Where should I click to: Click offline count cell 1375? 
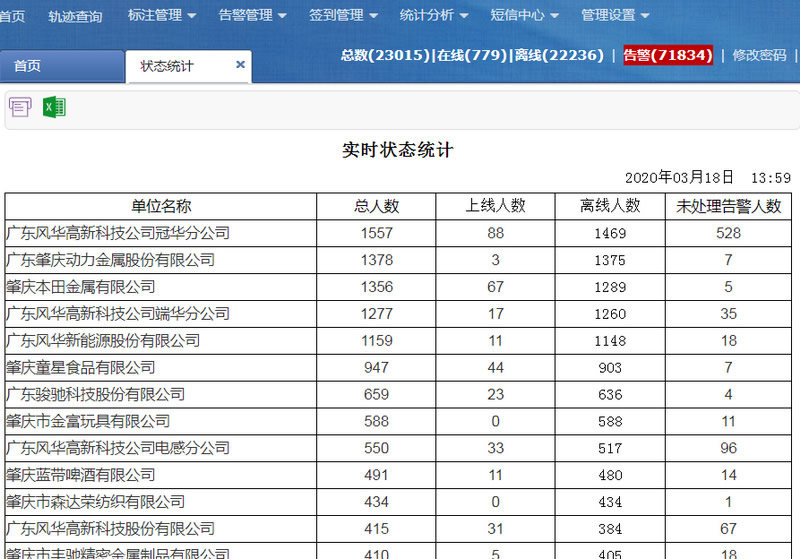point(610,260)
